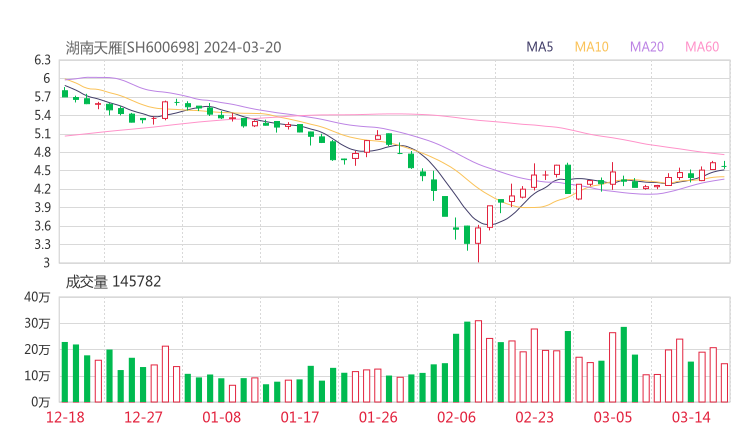
Task: Click the 03-05 date axis label
Action: point(613,417)
